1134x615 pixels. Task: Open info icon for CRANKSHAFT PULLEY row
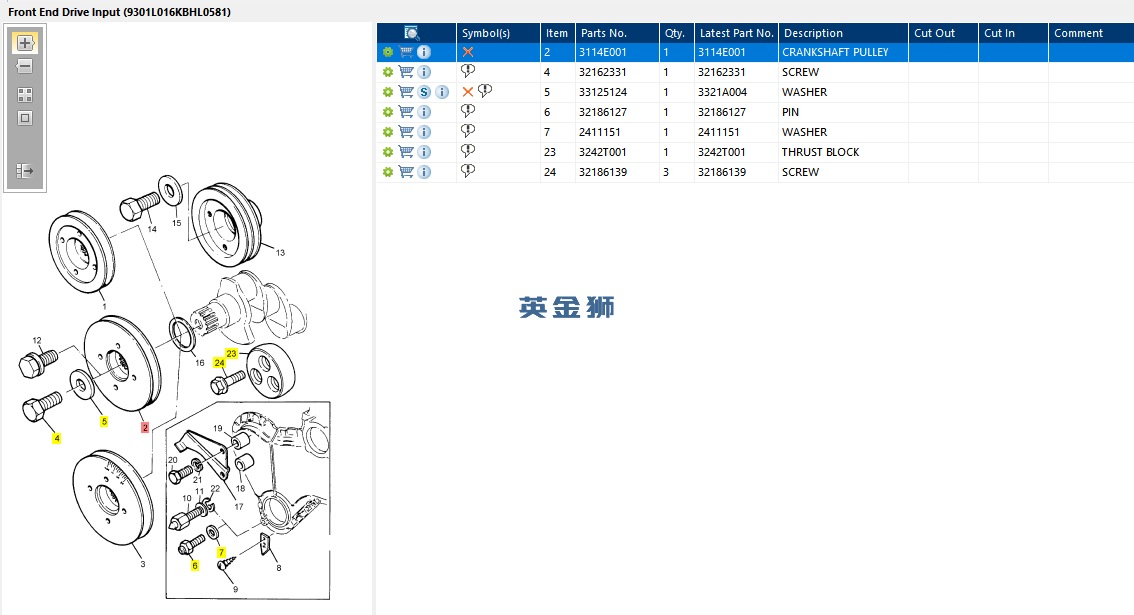[424, 52]
